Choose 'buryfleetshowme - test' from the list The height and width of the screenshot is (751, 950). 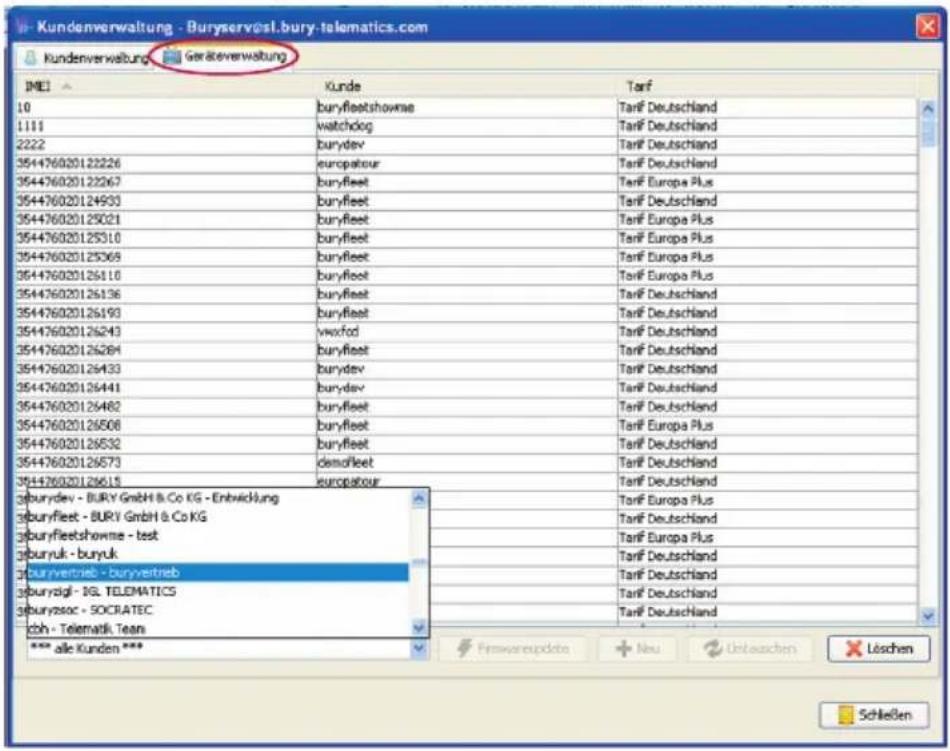click(x=218, y=535)
